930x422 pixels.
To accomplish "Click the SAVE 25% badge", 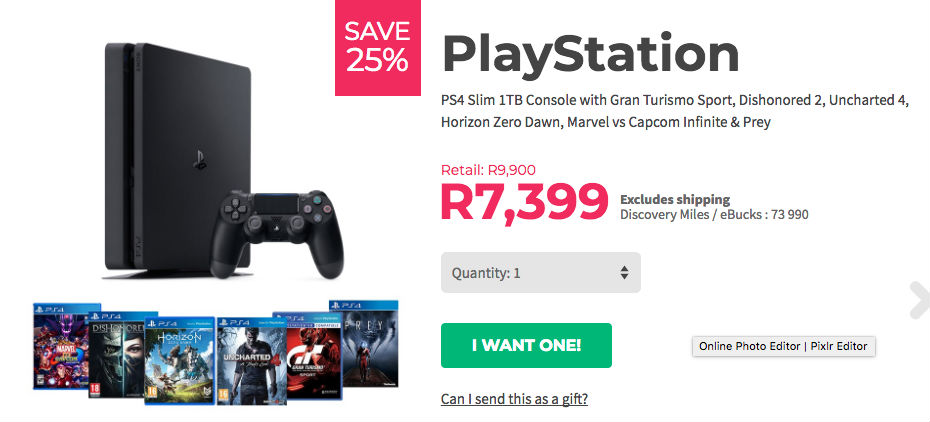I will pos(378,47).
